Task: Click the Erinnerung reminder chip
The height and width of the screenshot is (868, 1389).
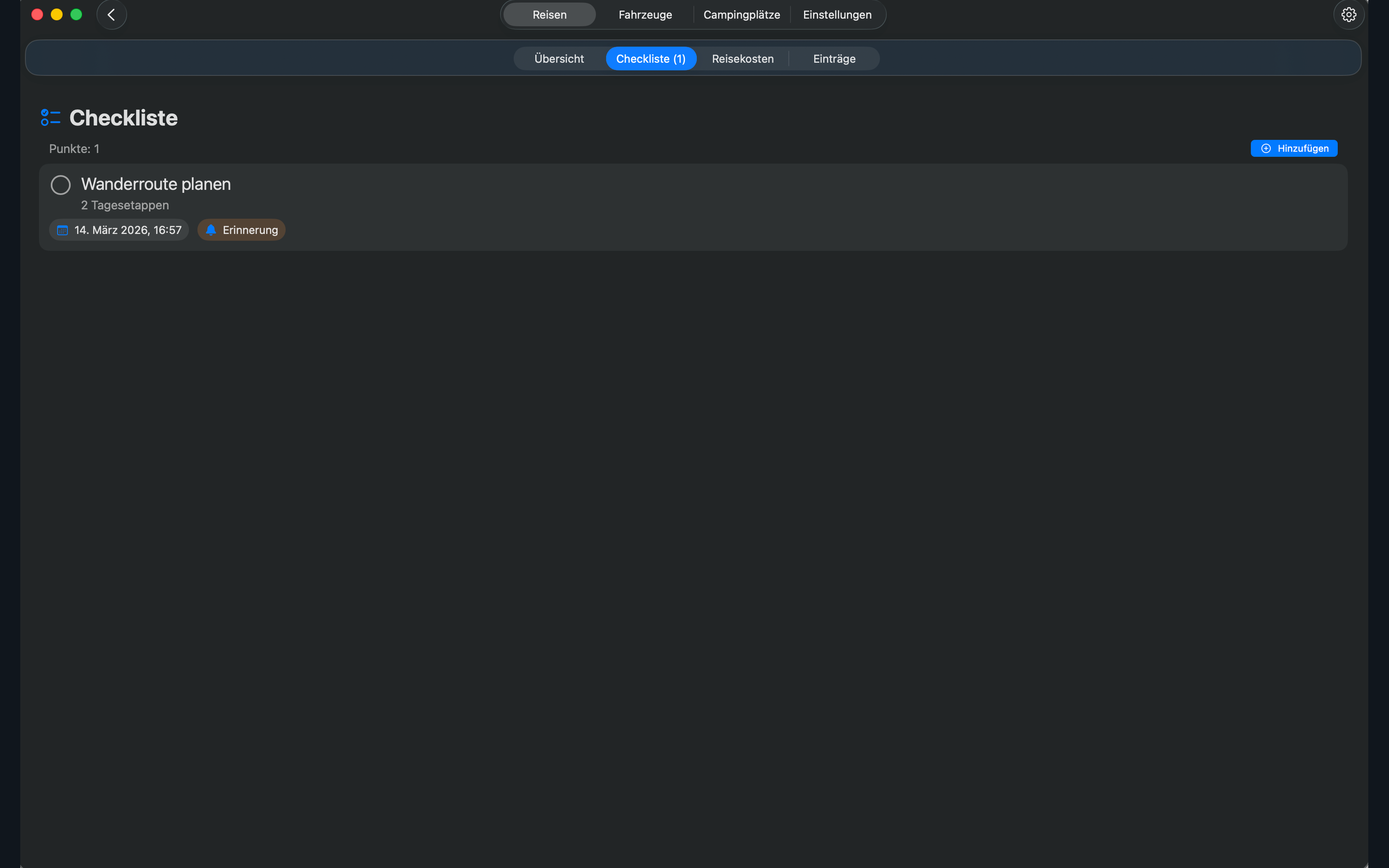Action: coord(241,230)
